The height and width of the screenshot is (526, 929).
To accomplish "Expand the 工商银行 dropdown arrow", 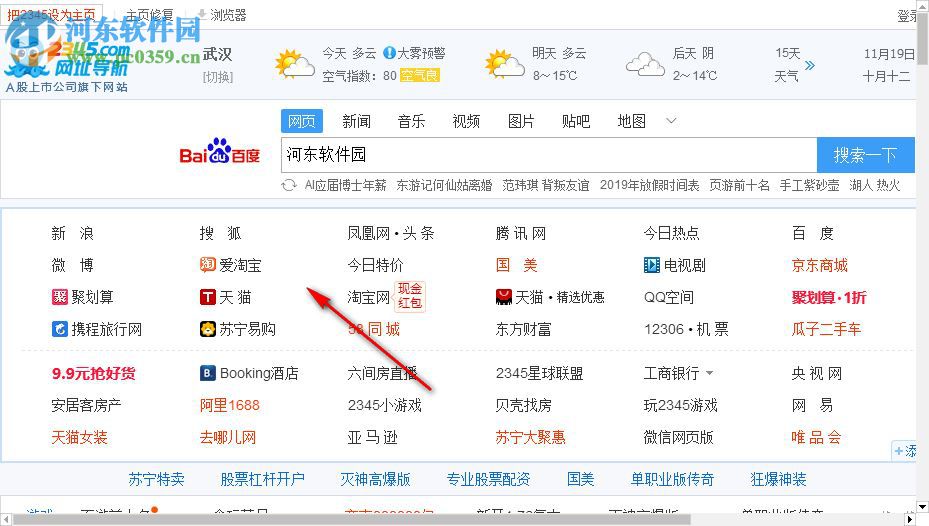I will click(x=709, y=373).
